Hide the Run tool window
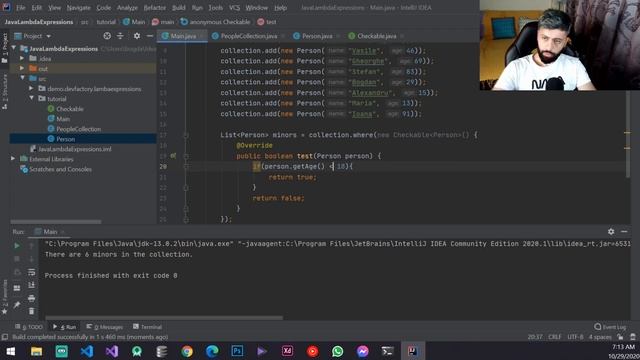640x360 pixels. coord(624,231)
